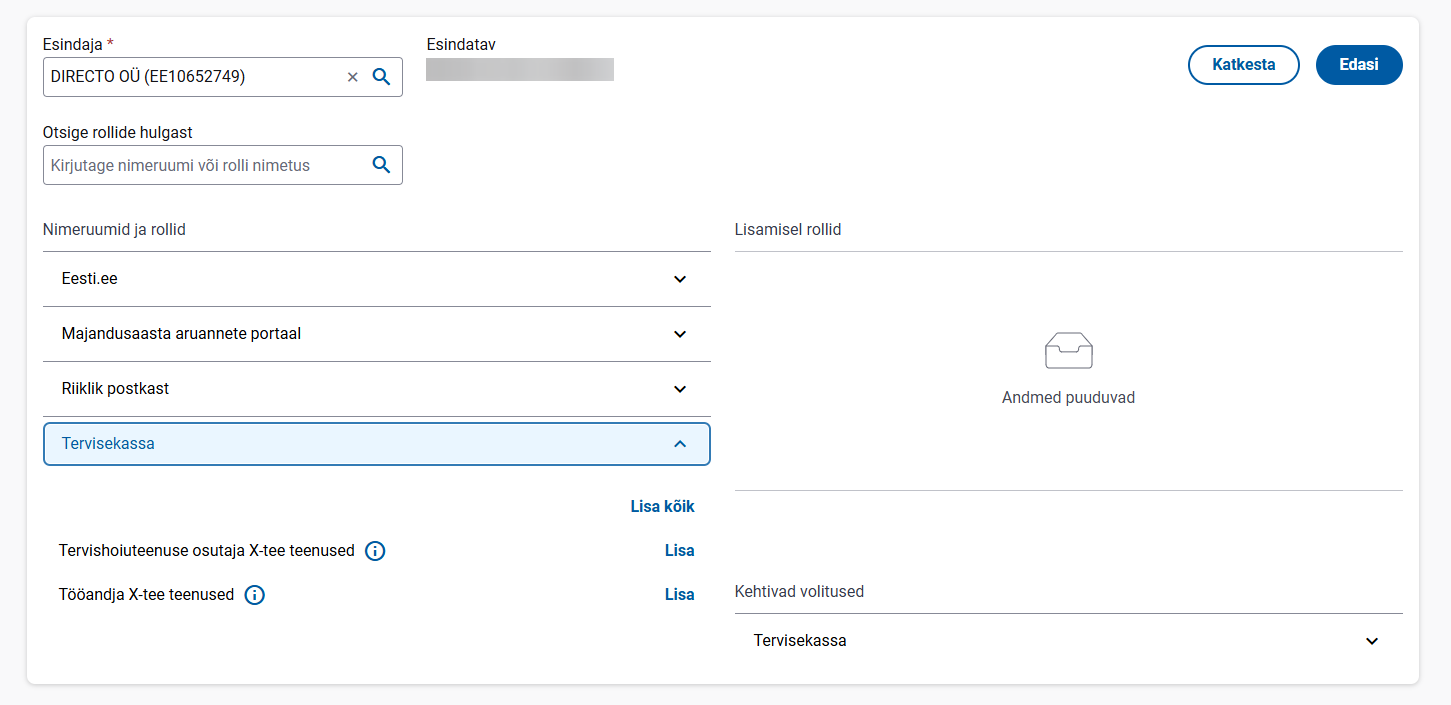1451x705 pixels.
Task: Show info for Tööandja X-tee teenused
Action: coord(255,595)
